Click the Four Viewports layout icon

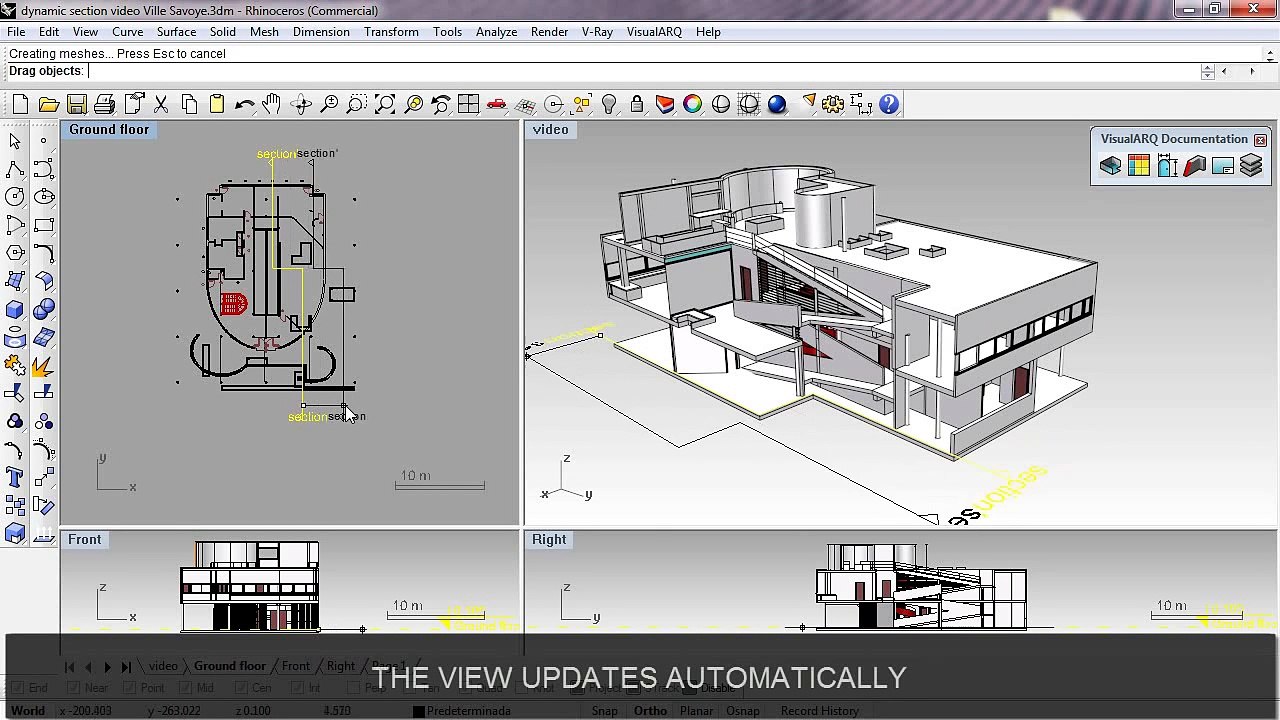(x=468, y=104)
